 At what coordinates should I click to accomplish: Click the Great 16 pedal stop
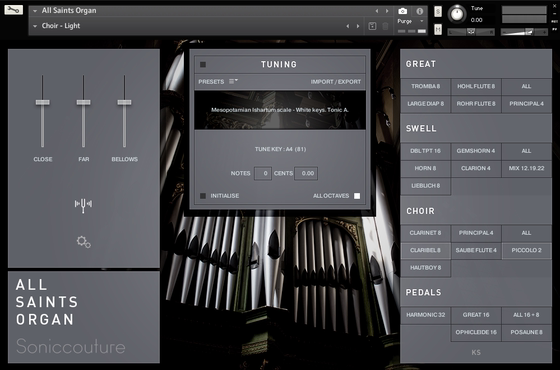(476, 315)
